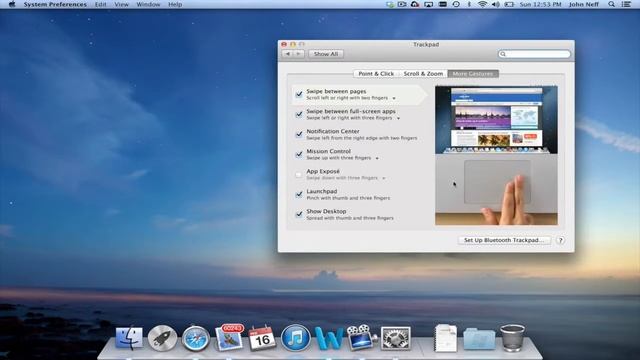This screenshot has width=640, height=360.
Task: Go forward with the right arrow button
Action: [x=299, y=54]
